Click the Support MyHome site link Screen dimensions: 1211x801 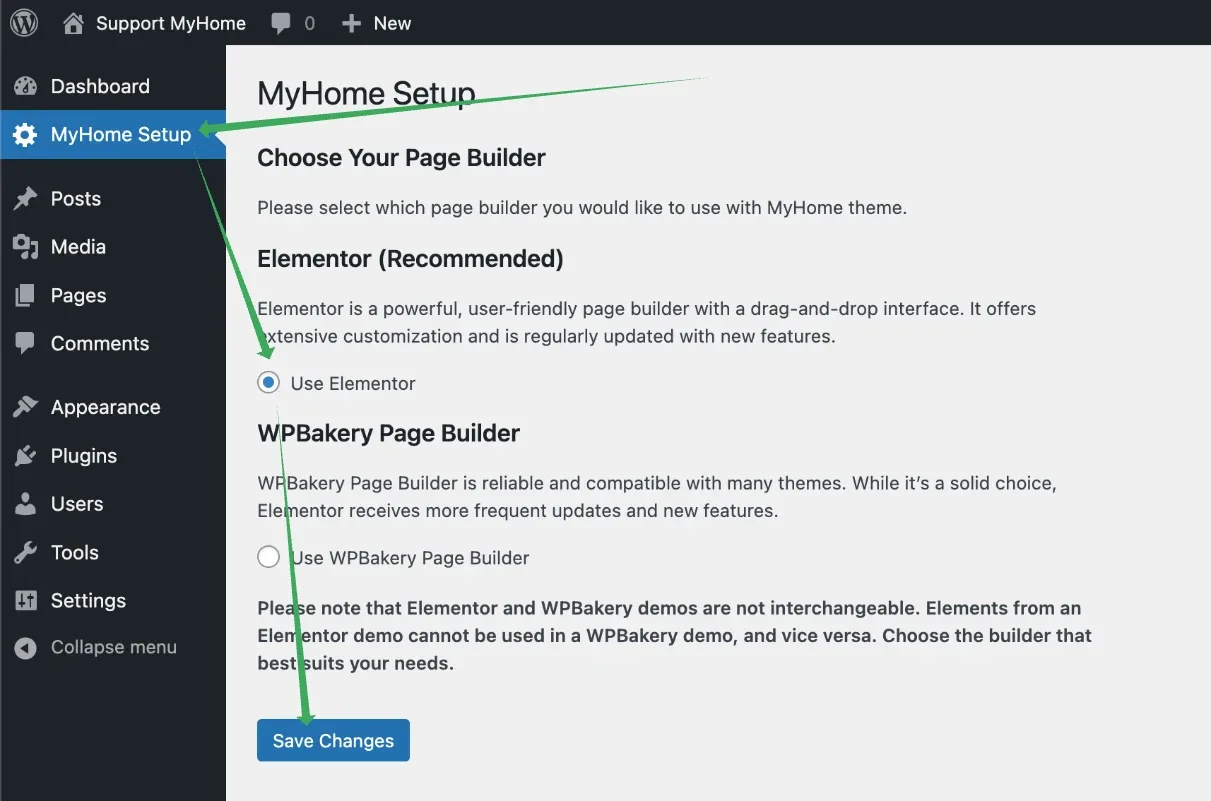point(171,23)
